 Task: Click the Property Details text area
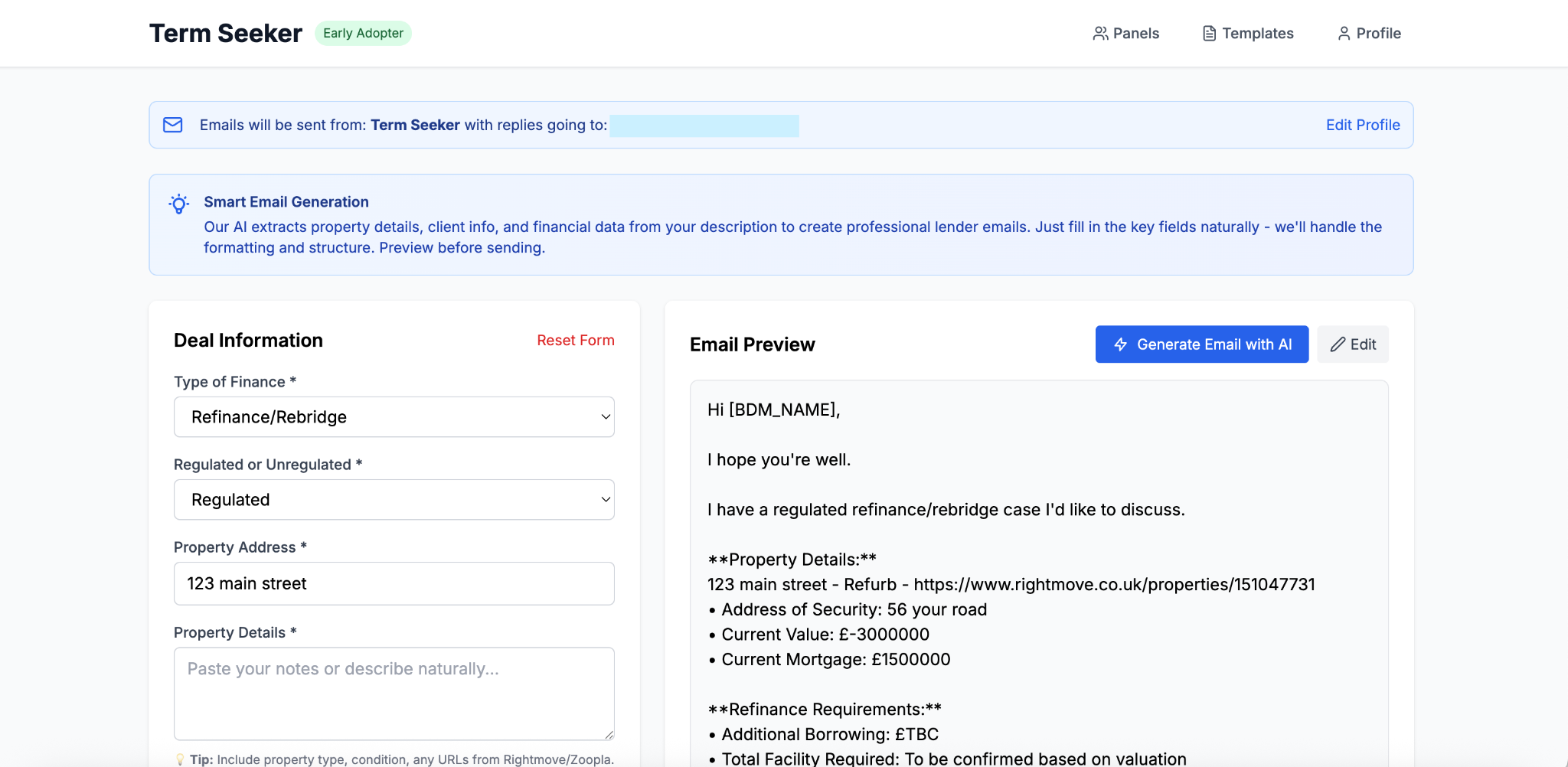pos(394,693)
